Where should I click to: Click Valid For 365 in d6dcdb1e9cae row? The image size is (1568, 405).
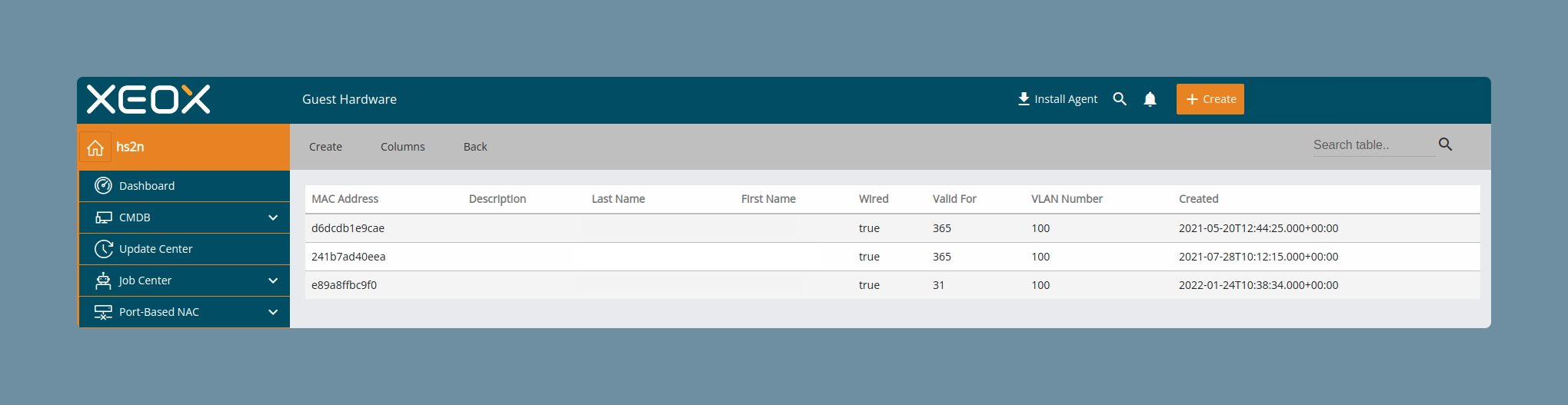942,228
